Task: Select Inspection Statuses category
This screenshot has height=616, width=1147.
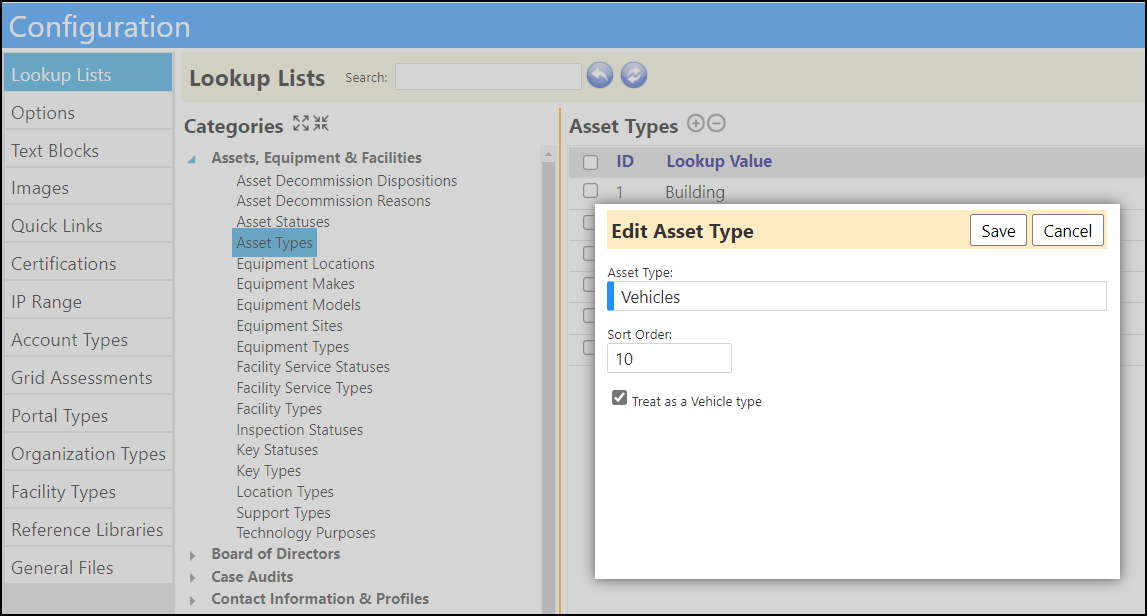Action: [x=299, y=430]
